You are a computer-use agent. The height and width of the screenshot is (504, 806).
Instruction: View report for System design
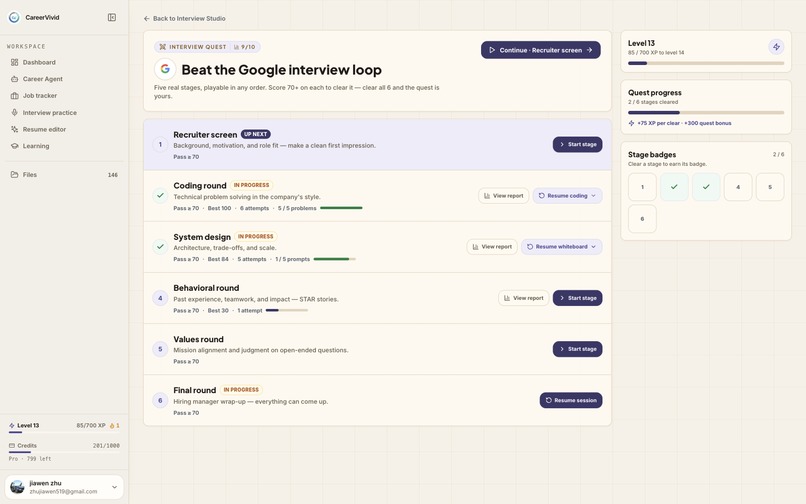click(x=492, y=247)
